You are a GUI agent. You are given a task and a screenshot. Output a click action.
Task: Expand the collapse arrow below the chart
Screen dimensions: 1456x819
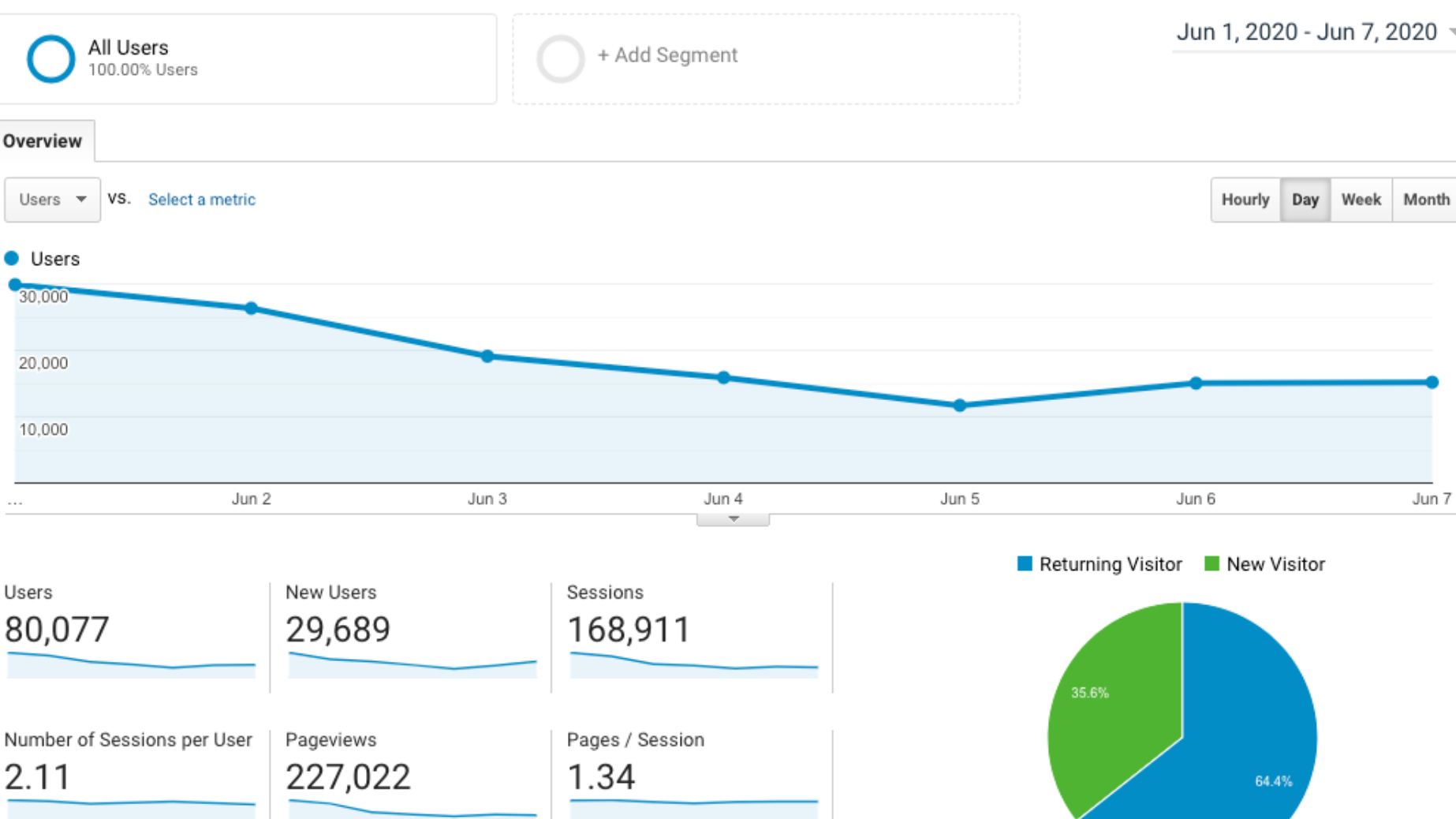(733, 519)
